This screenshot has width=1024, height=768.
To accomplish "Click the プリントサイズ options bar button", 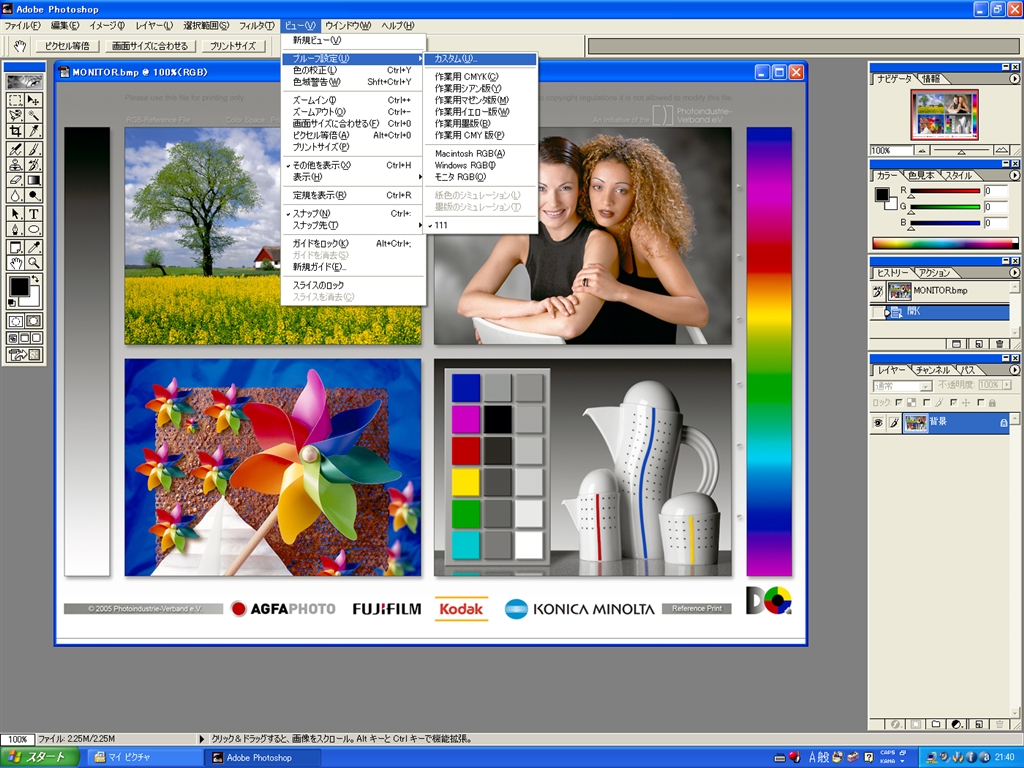I will click(x=232, y=46).
